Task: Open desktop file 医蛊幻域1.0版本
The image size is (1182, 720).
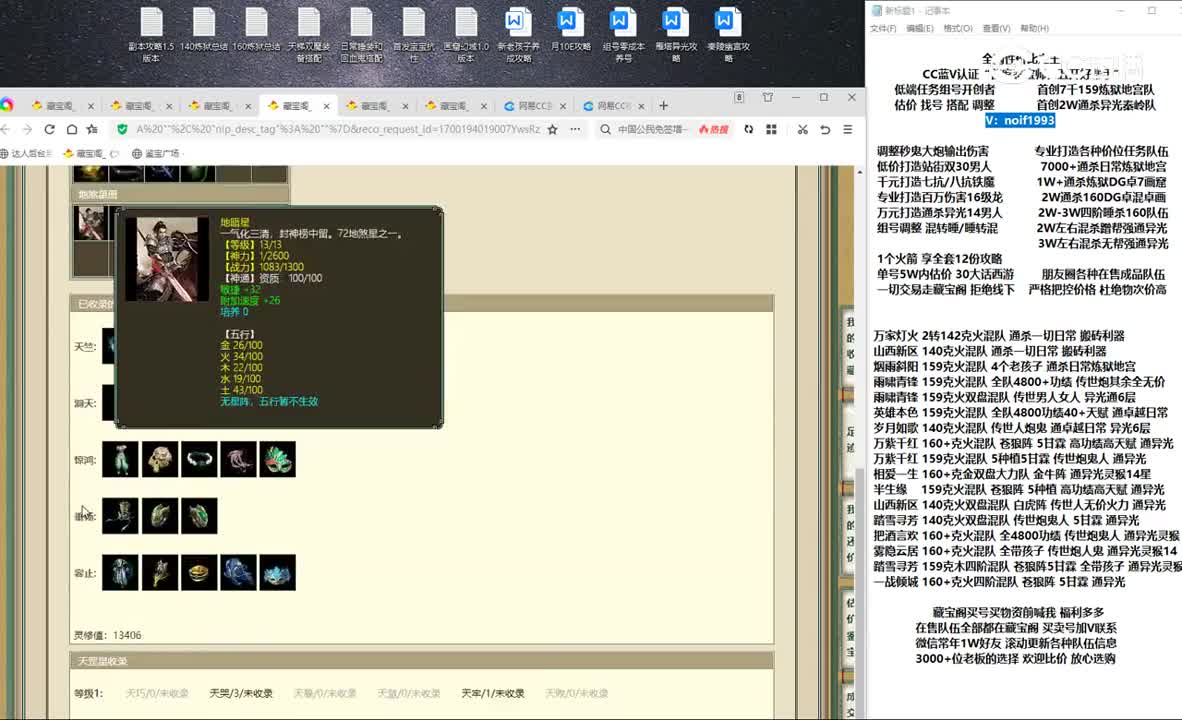Action: [x=466, y=35]
